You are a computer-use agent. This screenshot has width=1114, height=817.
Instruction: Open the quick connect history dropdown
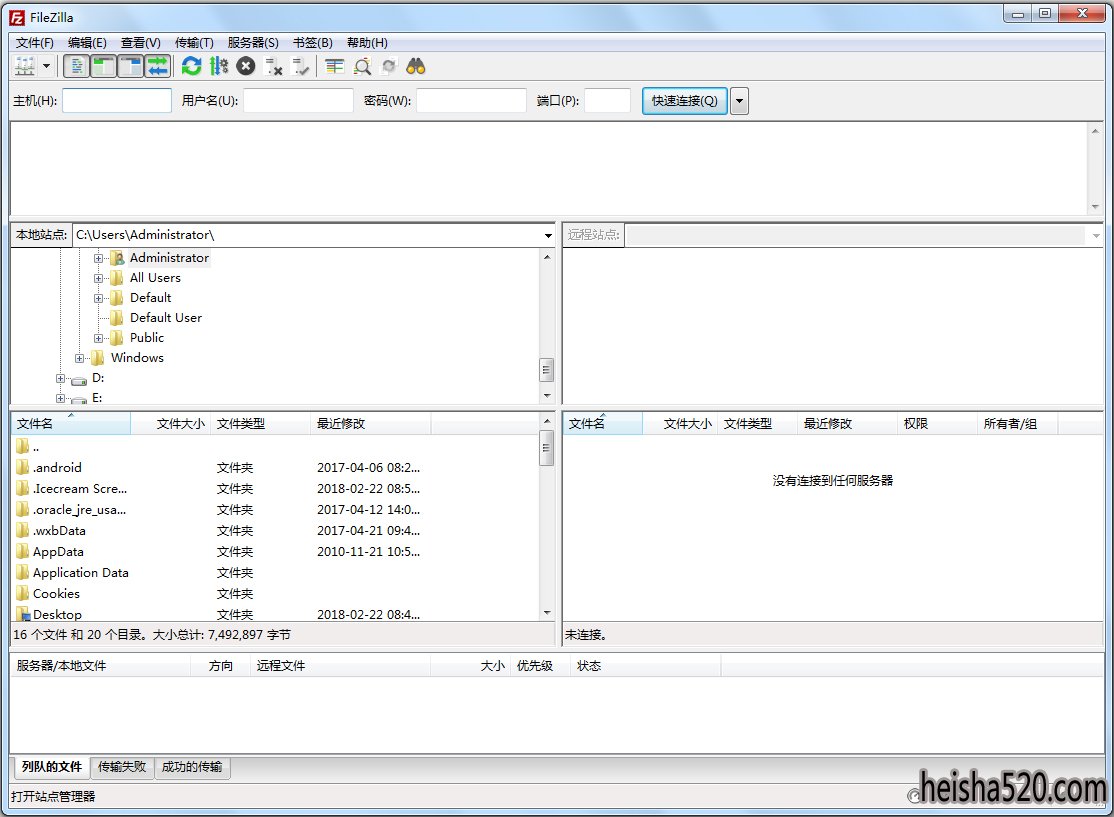point(740,101)
